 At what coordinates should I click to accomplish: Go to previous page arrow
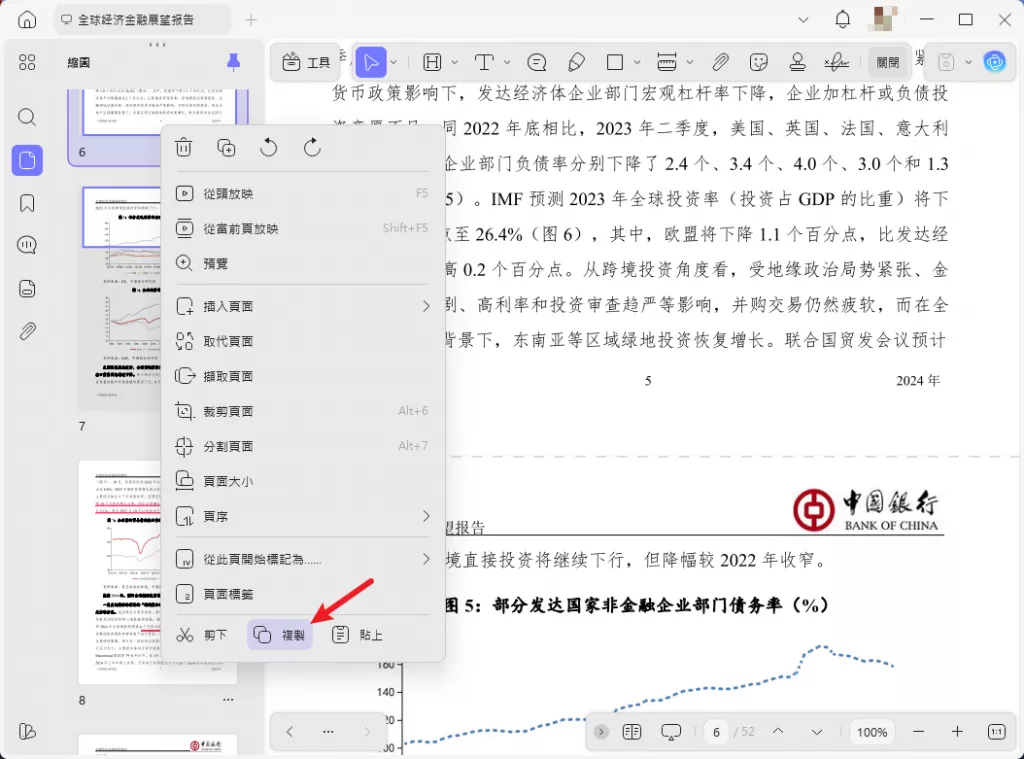coord(778,732)
